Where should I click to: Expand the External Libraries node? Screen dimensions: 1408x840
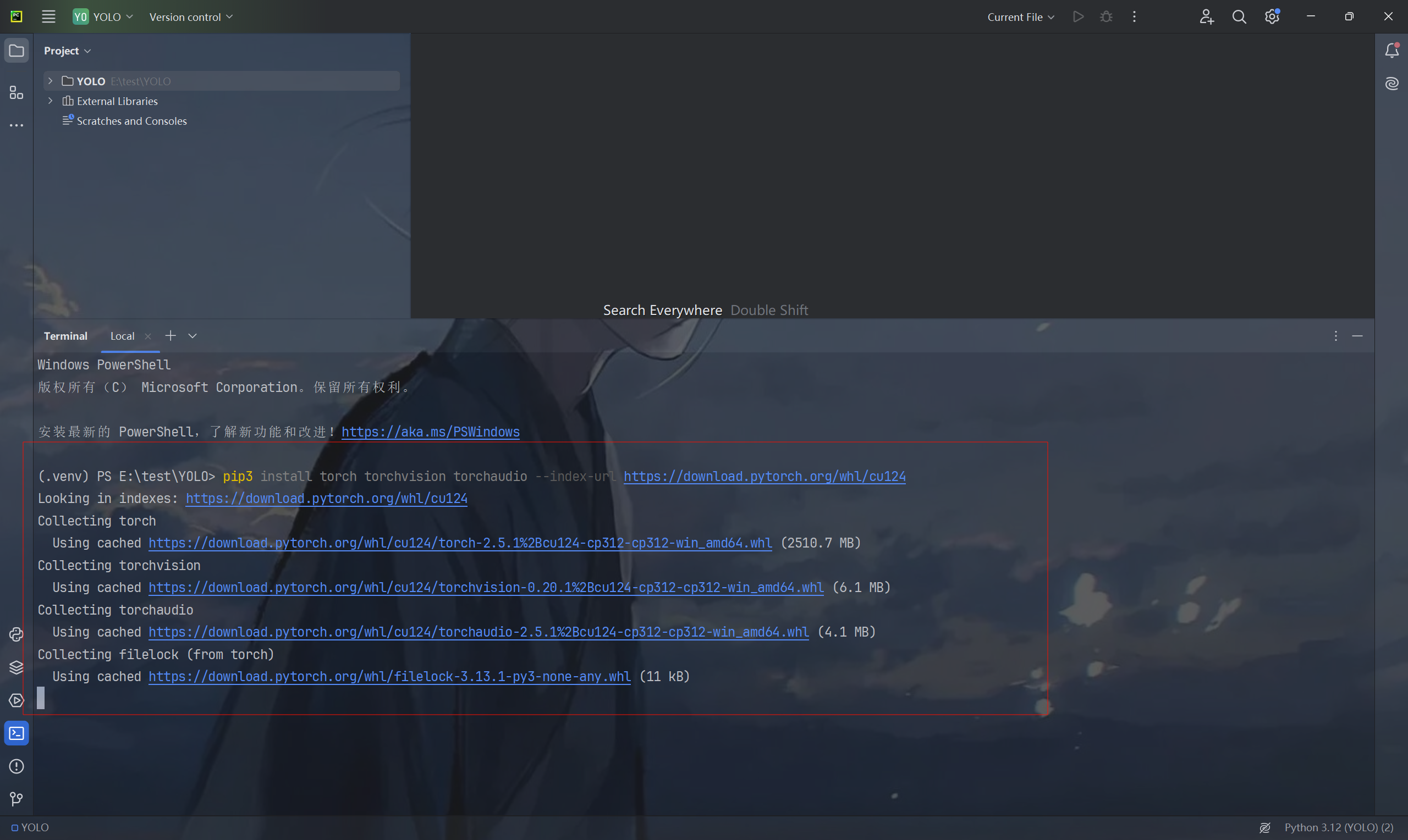pyautogui.click(x=51, y=101)
